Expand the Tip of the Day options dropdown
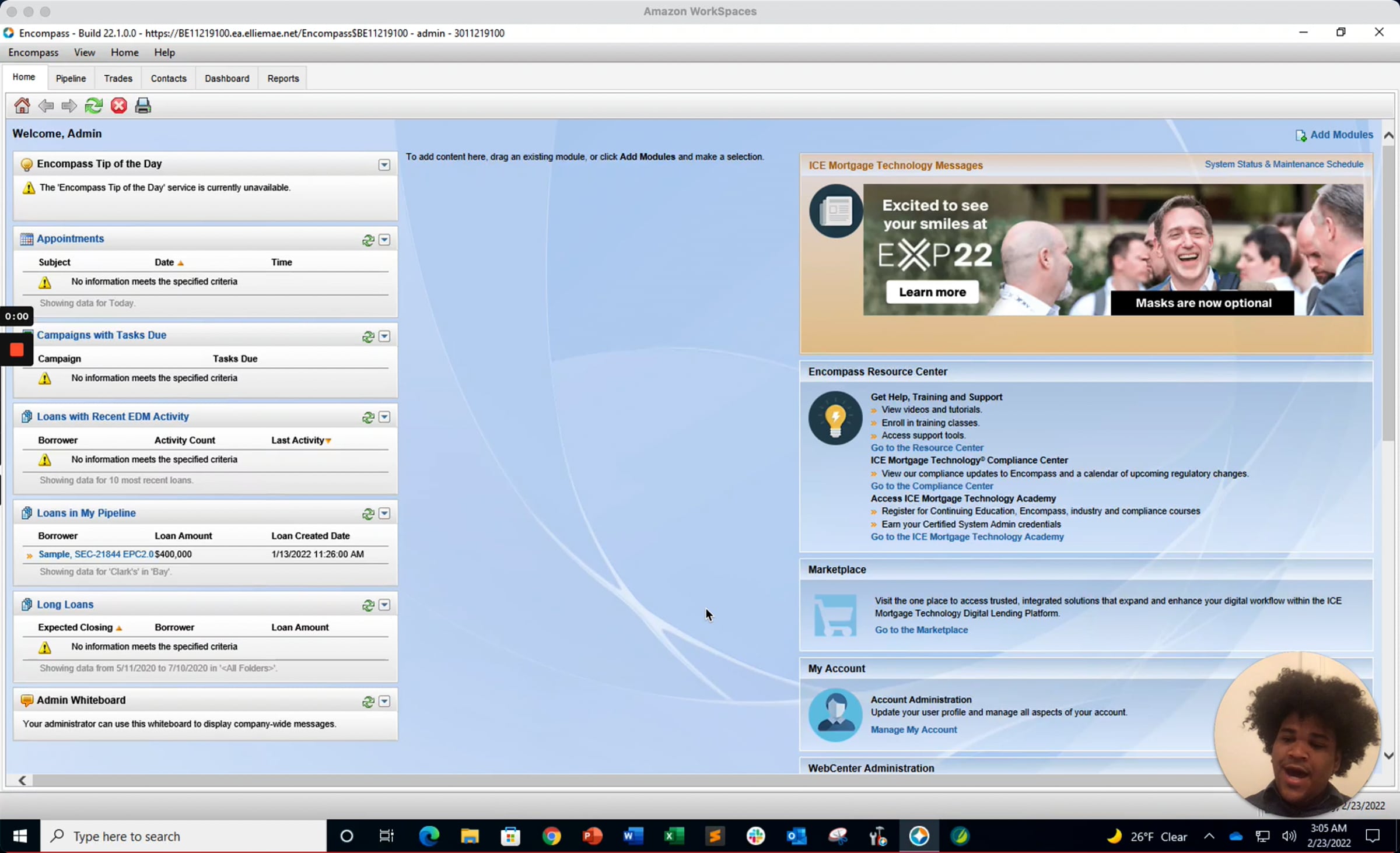Image resolution: width=1400 pixels, height=853 pixels. [384, 165]
